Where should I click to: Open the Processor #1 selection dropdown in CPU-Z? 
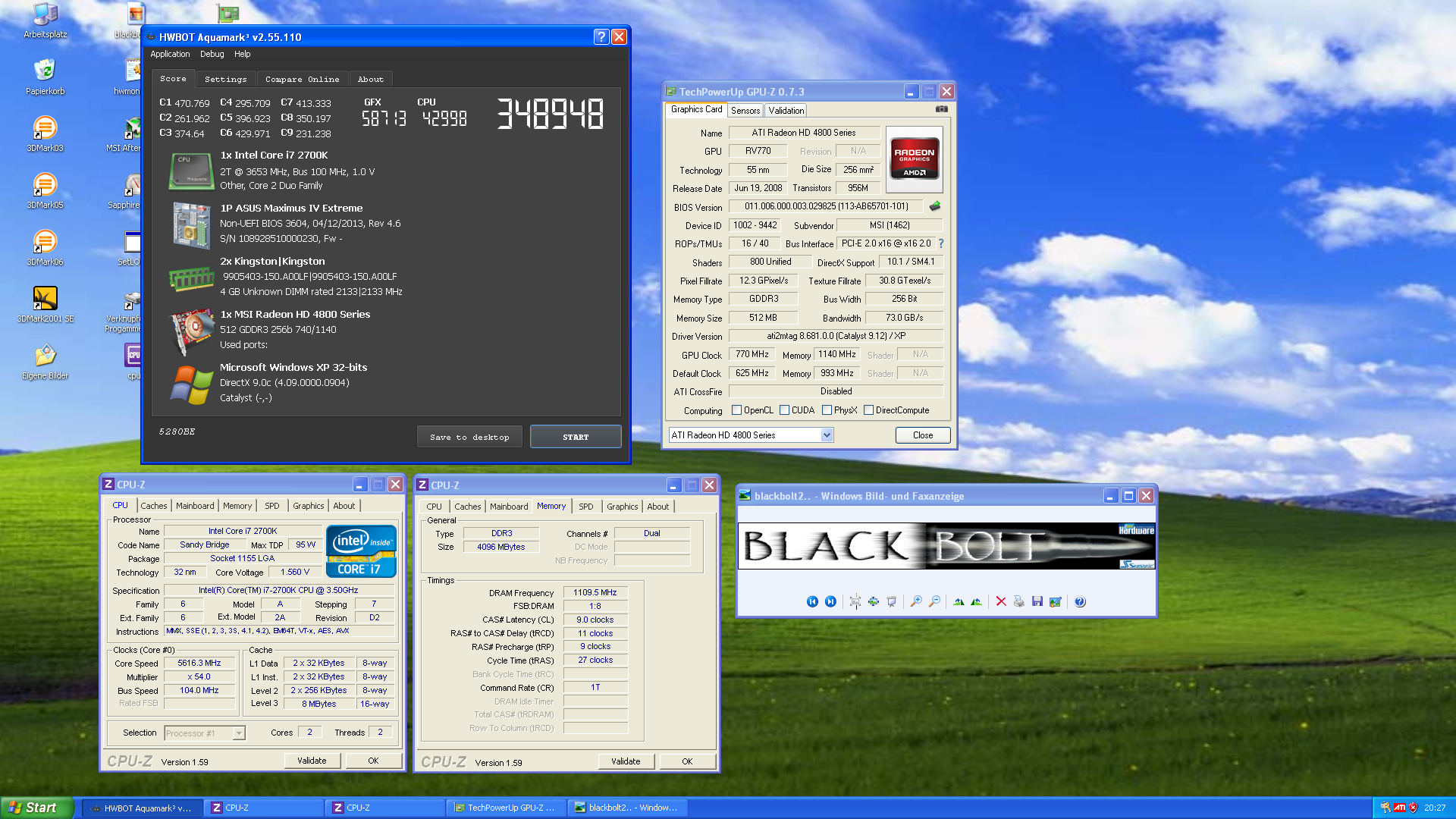tap(205, 733)
